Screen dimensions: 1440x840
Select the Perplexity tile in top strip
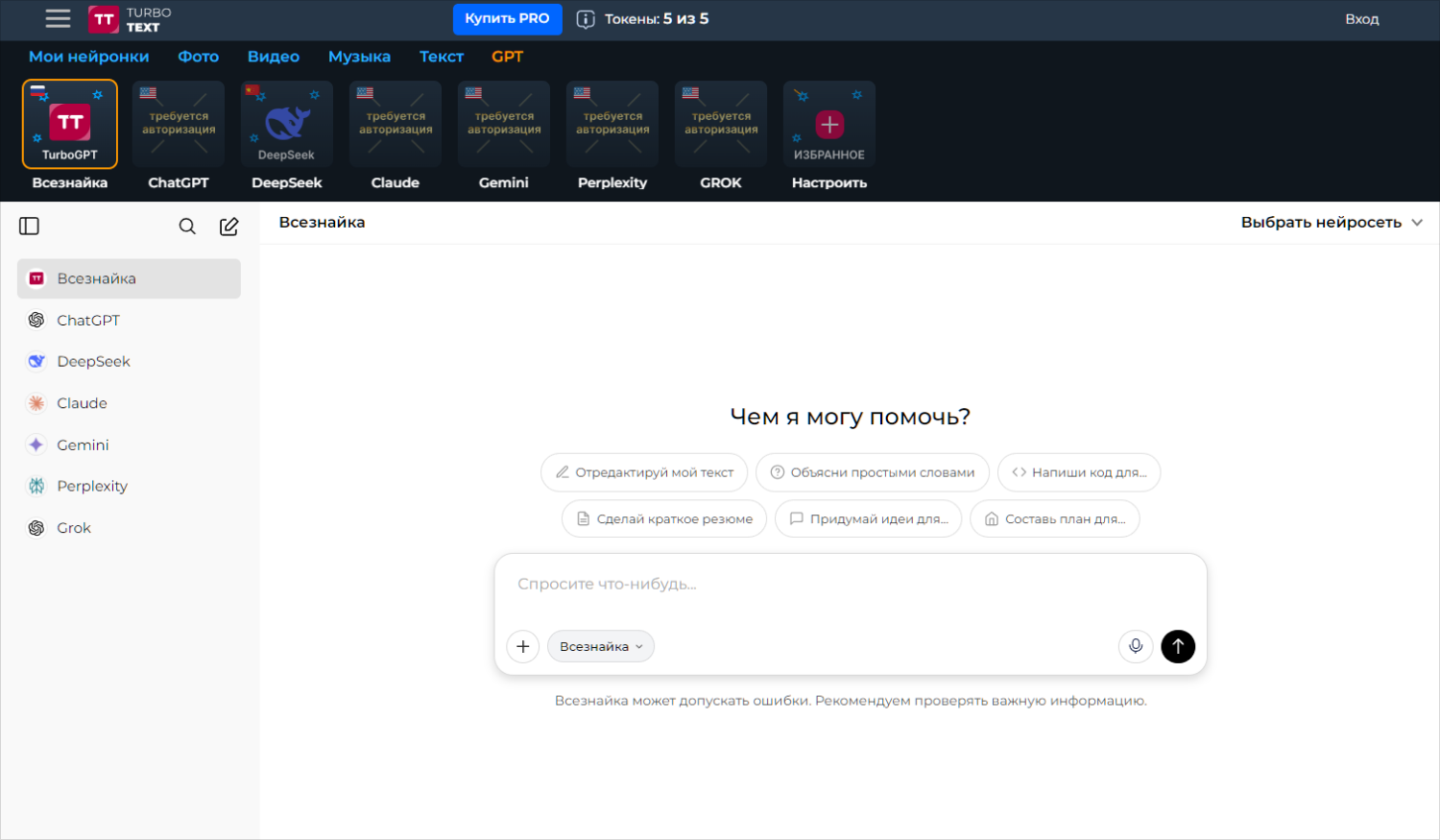(x=612, y=125)
